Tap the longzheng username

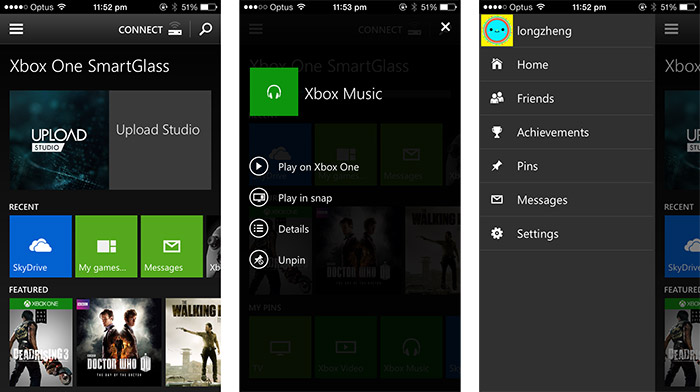544,31
